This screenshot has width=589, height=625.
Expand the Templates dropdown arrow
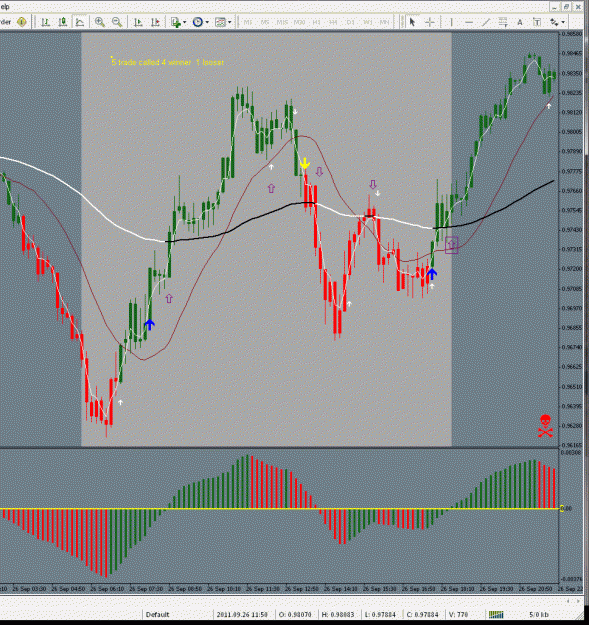click(230, 22)
